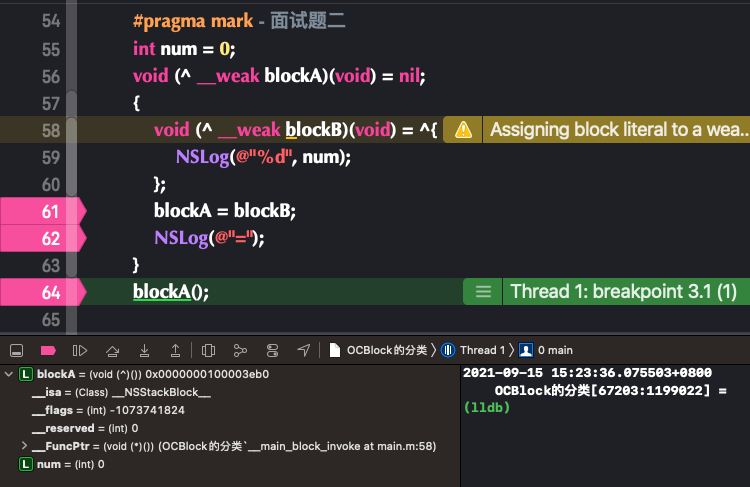The height and width of the screenshot is (487, 750).
Task: Click blockB identifier on line 58
Action: coord(314,130)
